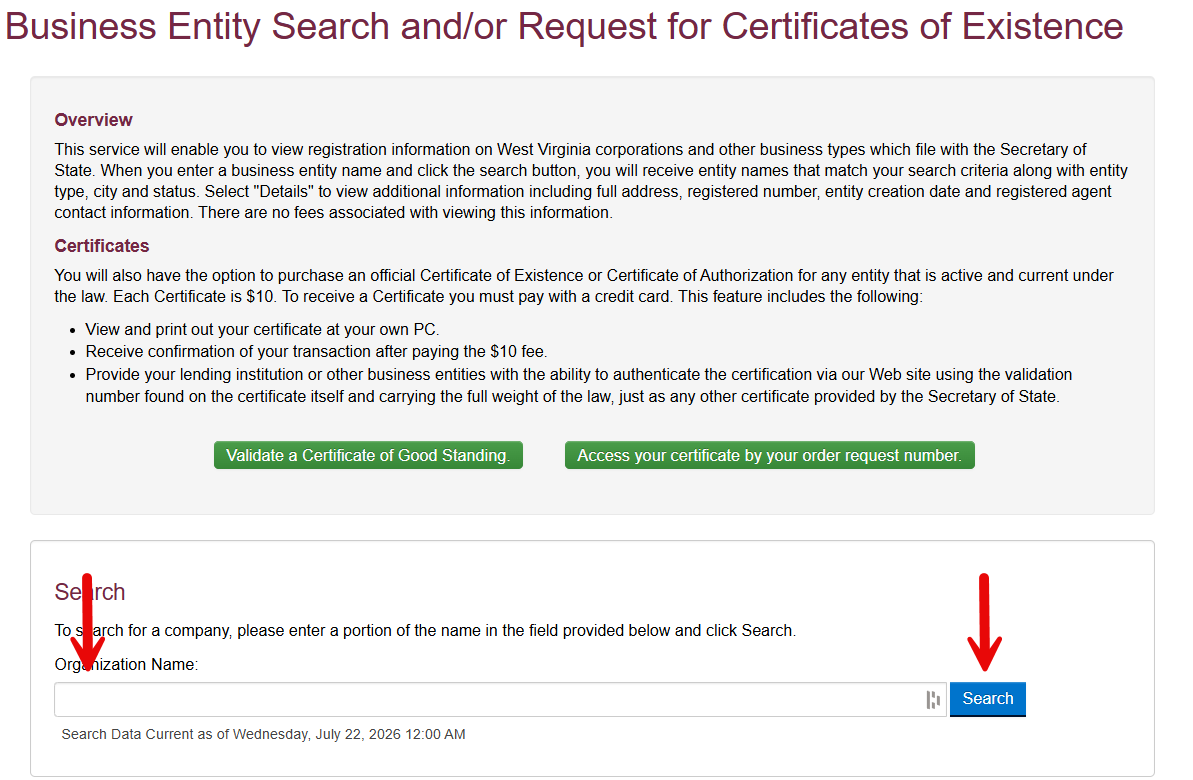1193x780 pixels.
Task: Click the Business Entity Search page title
Action: (x=564, y=26)
